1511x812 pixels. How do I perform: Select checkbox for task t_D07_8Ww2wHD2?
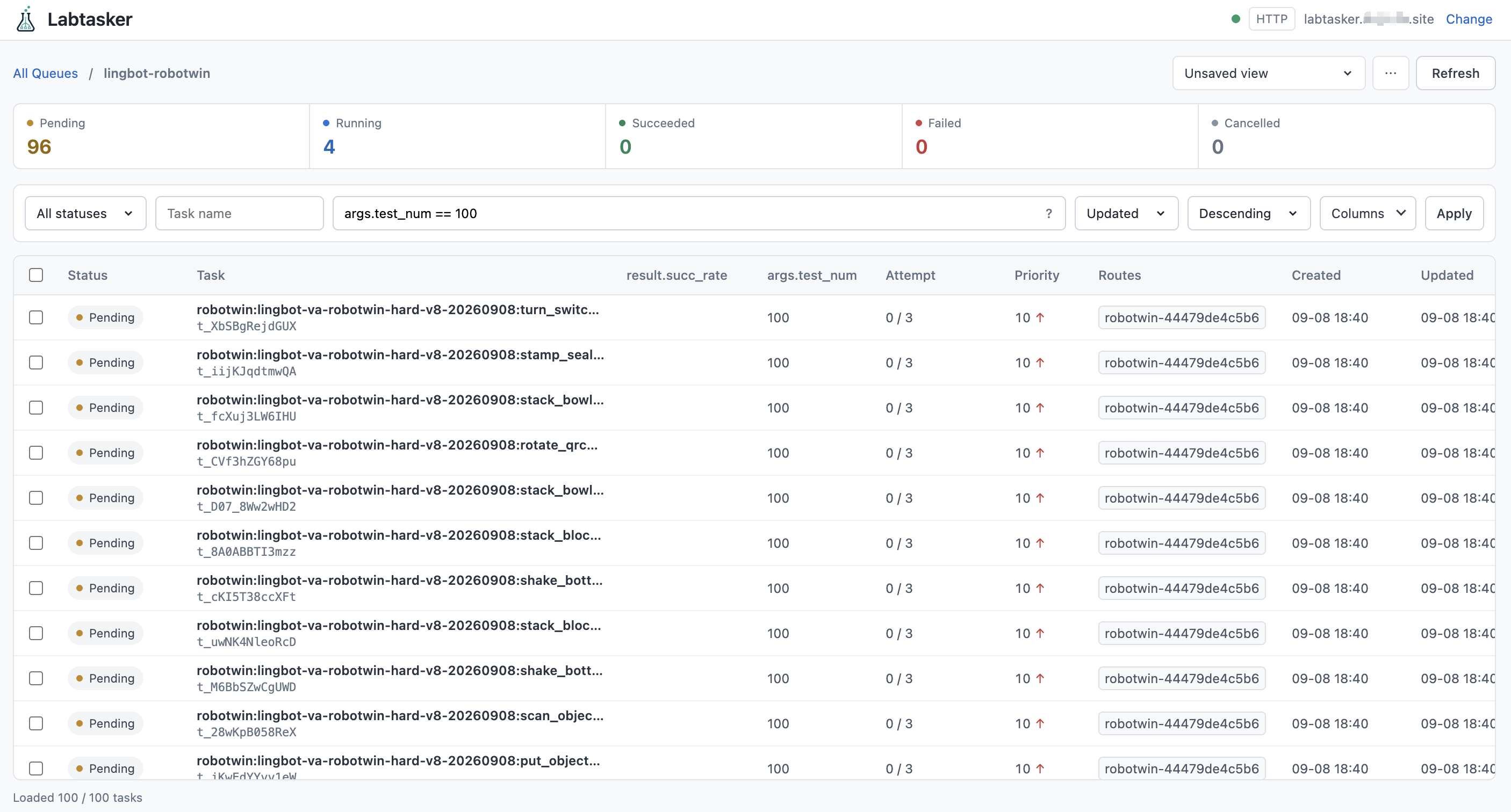click(37, 498)
